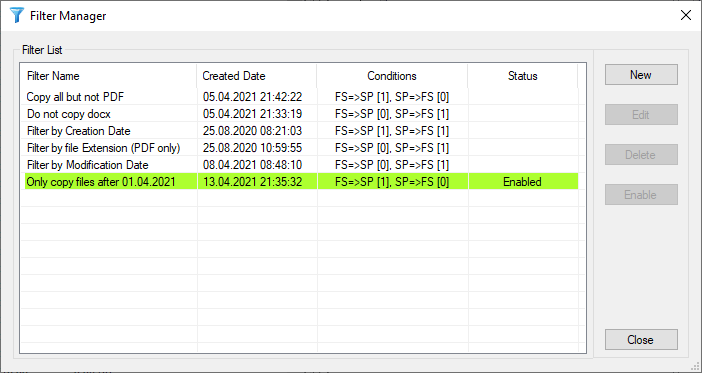Screen dimensions: 702x373
Task: Click created date 25.08.2020 10:59:55
Action: tap(253, 148)
